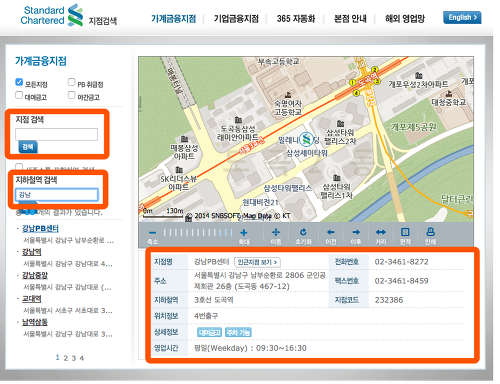
Task: Open the 365 자동화 menu tab
Action: click(296, 19)
